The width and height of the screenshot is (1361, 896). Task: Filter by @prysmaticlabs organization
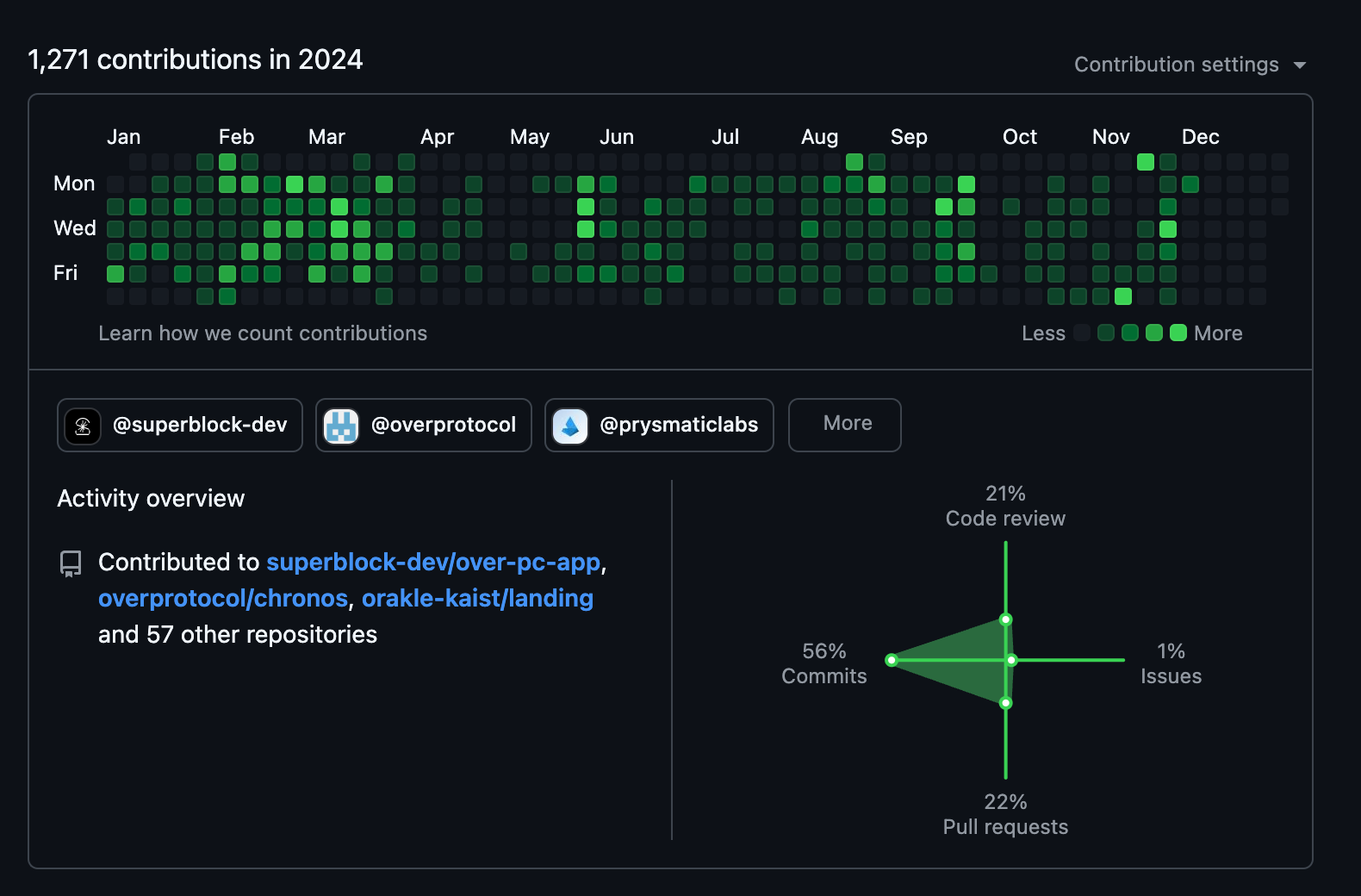659,425
